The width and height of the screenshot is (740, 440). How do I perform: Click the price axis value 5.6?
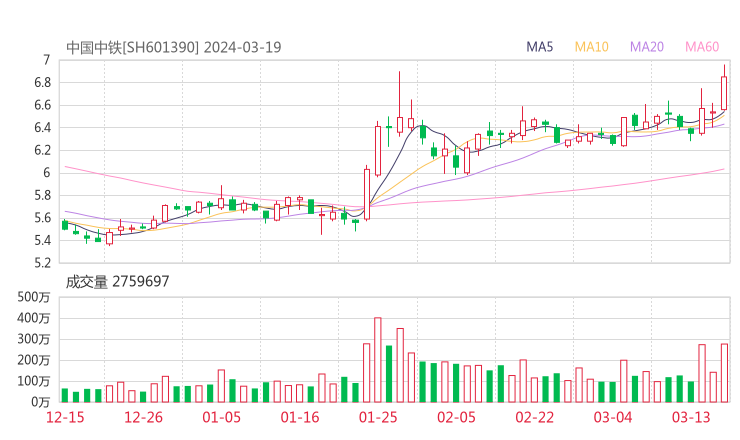click(42, 218)
